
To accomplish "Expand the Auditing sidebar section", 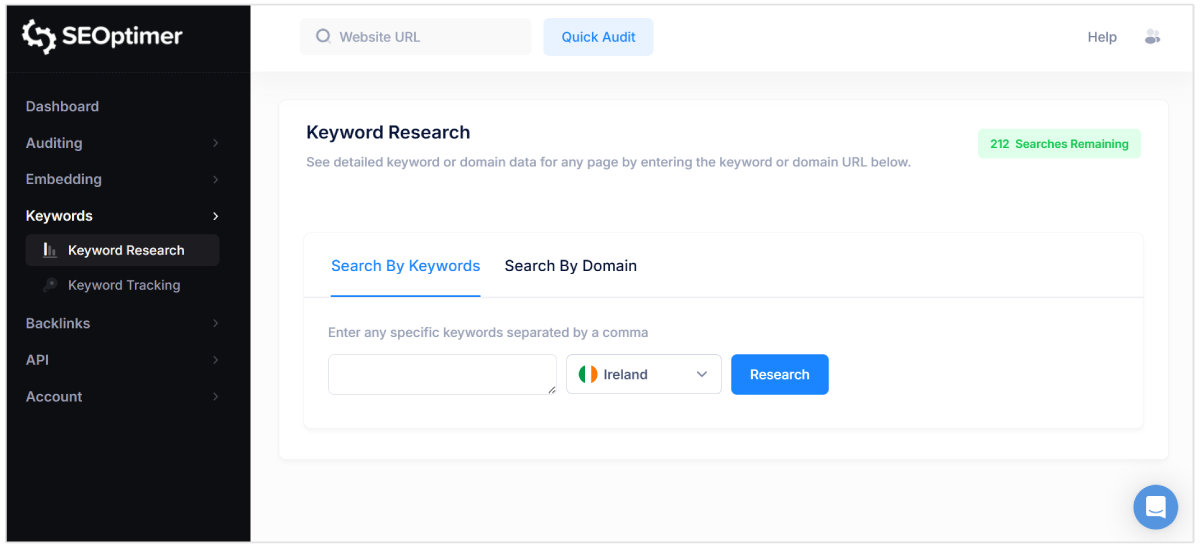I will (x=122, y=143).
